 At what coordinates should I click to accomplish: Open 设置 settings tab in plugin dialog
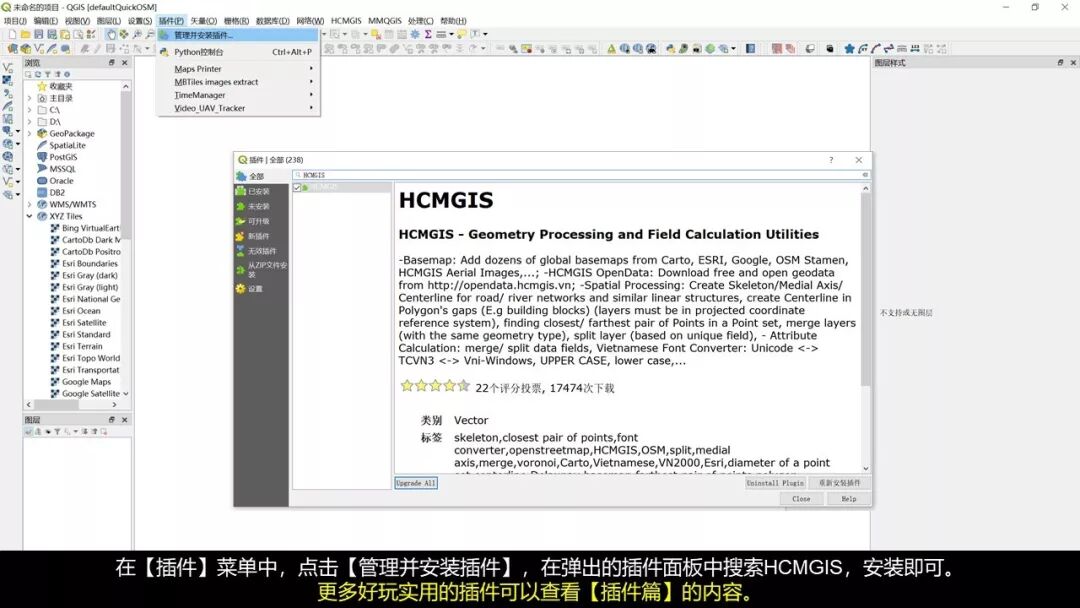click(261, 289)
